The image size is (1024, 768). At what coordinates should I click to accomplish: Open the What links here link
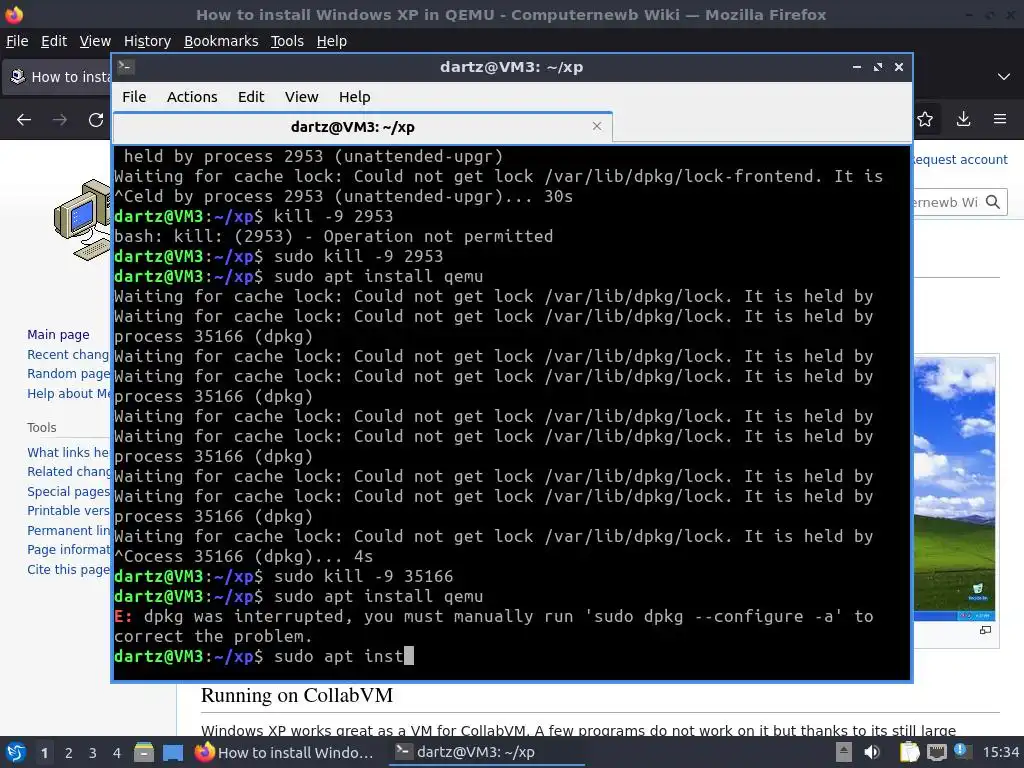[x=68, y=452]
